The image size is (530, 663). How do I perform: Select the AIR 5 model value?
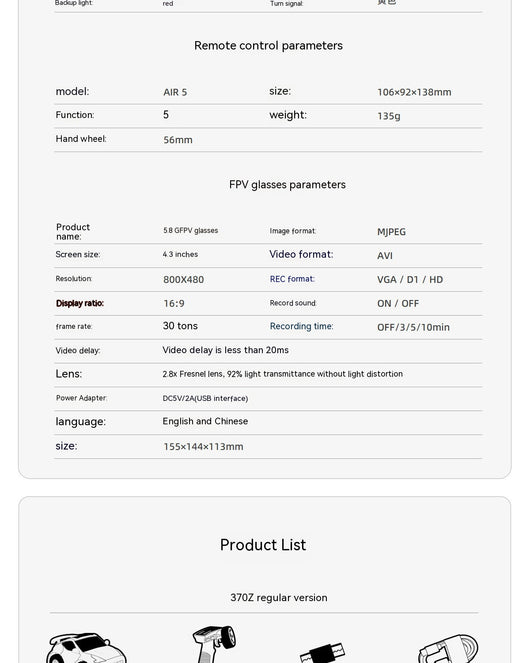click(175, 92)
